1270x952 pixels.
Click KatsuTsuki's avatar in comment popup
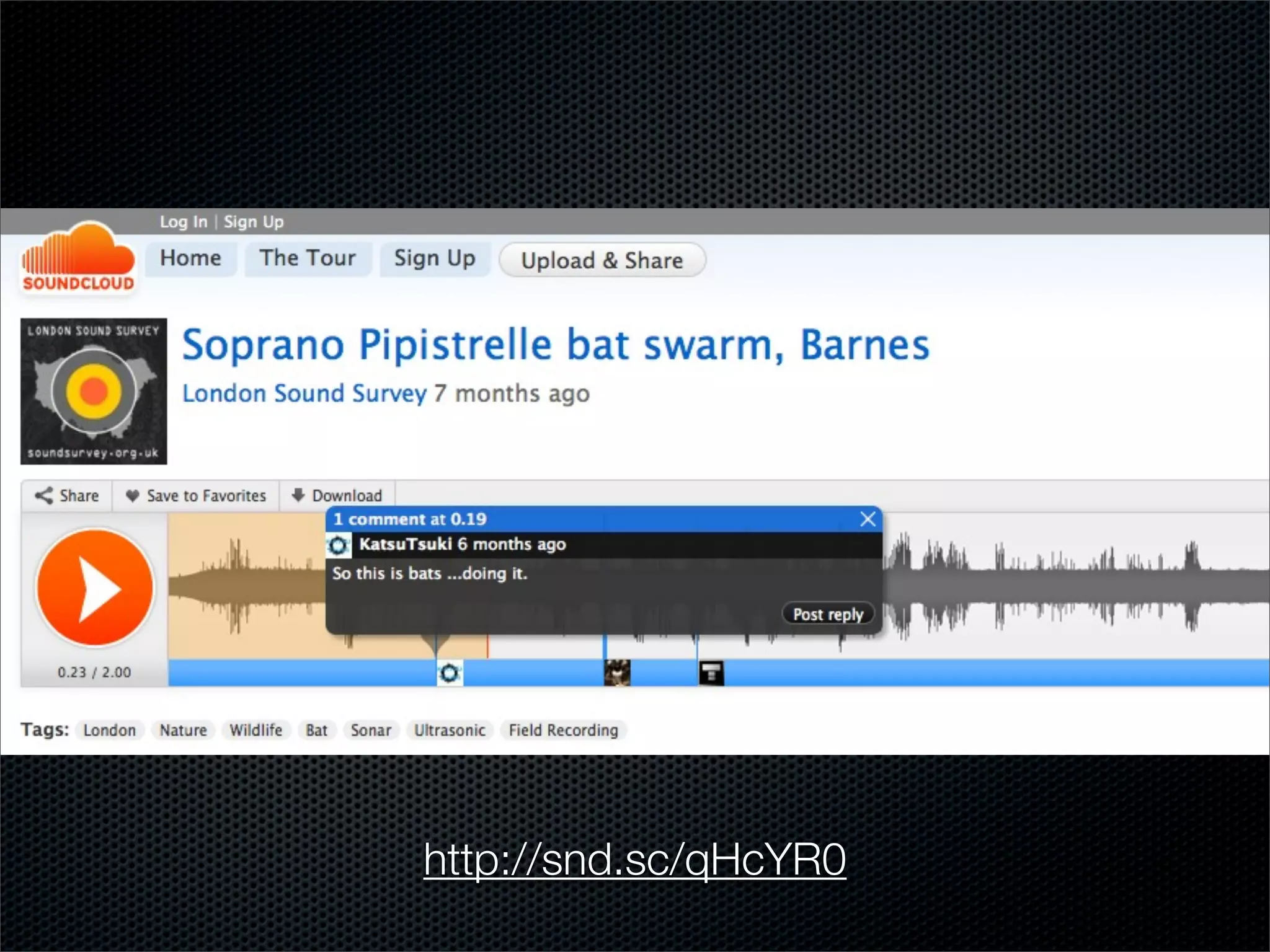pos(339,545)
